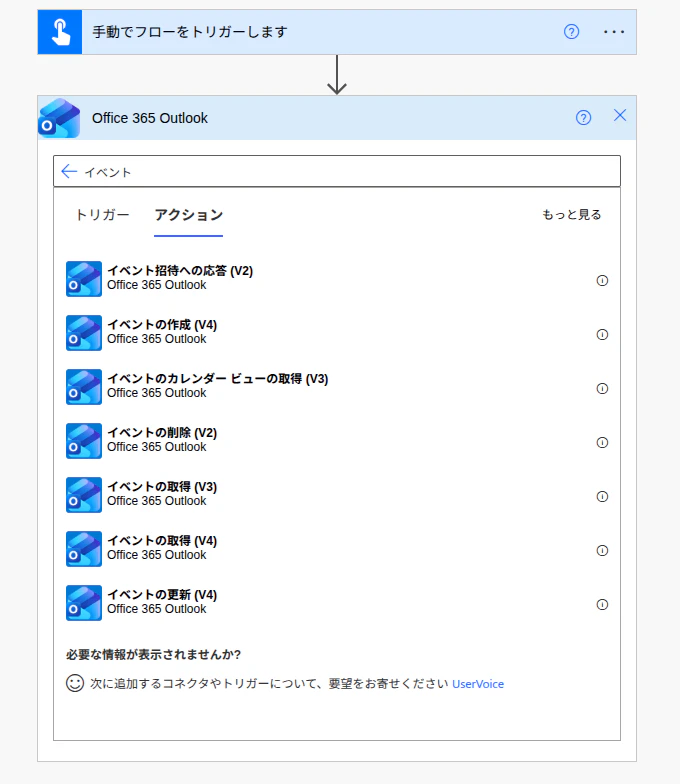680x784 pixels.
Task: Click もっと見る to show more
Action: point(572,214)
